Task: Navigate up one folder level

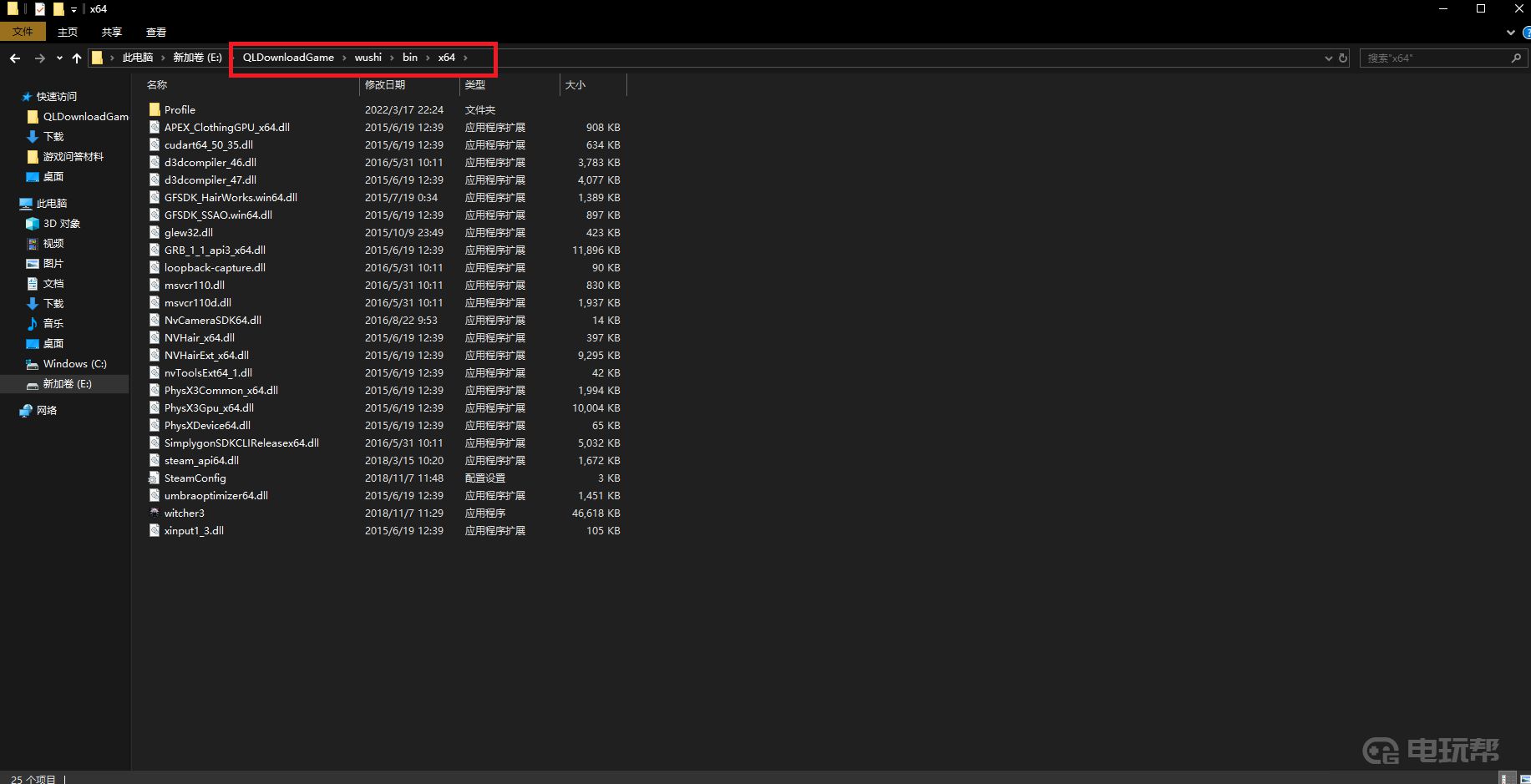Action: pos(77,58)
